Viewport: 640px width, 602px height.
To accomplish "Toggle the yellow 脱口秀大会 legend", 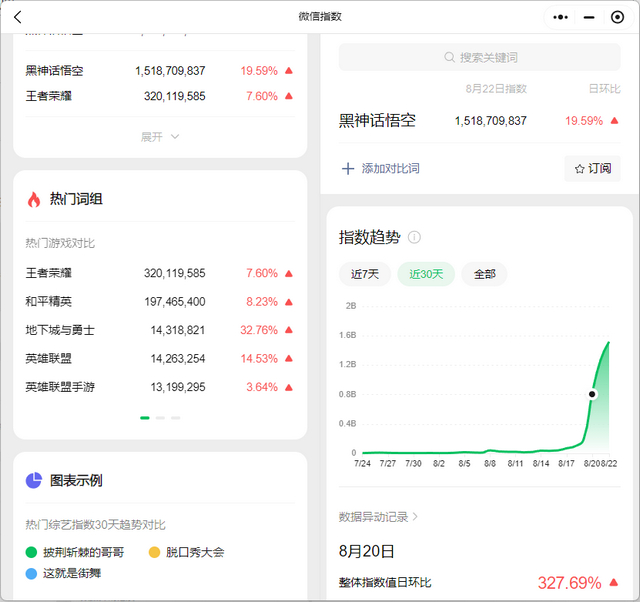I will tap(187, 553).
